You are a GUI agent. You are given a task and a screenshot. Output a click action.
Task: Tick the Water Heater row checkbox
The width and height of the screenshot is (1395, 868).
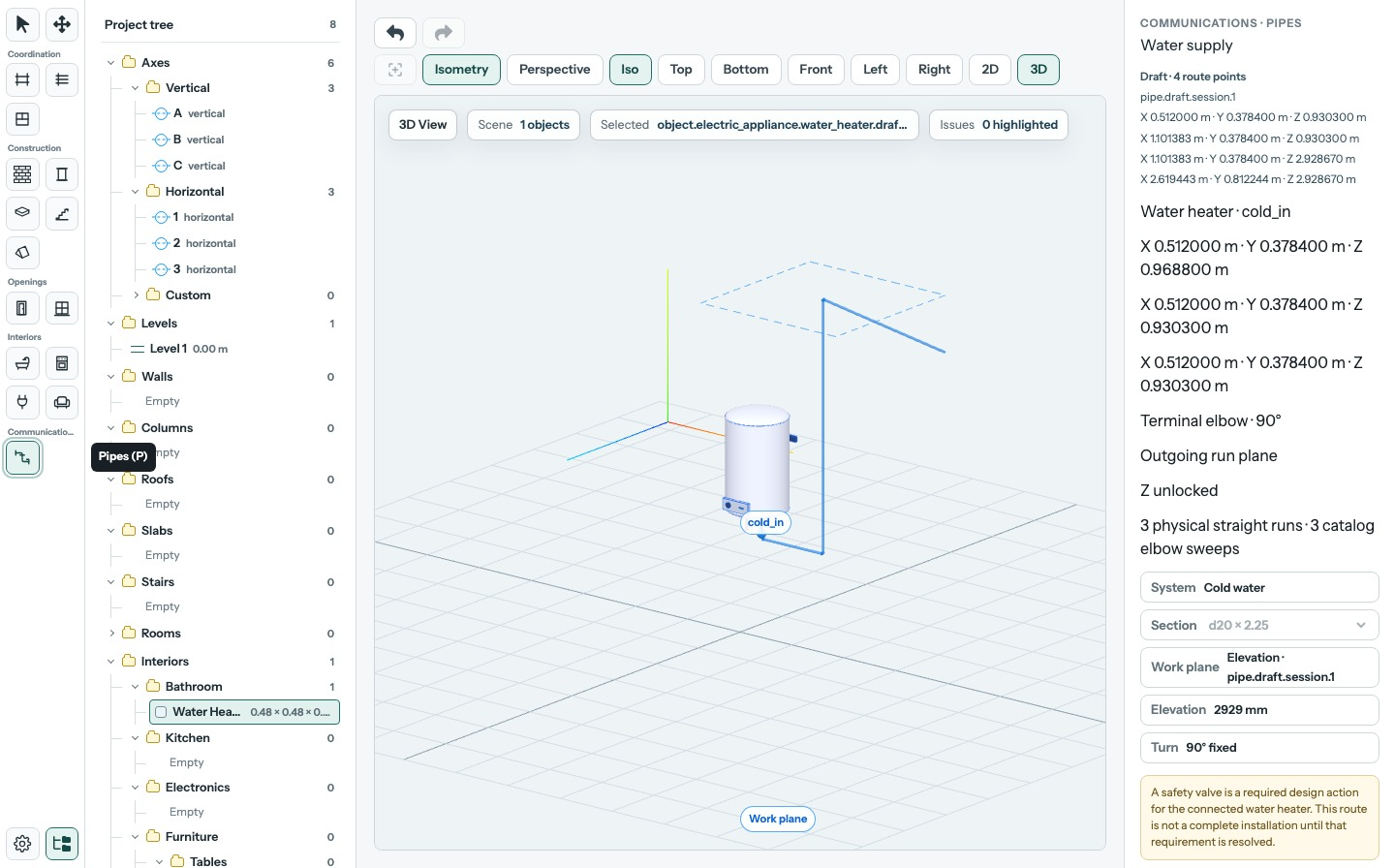click(x=161, y=712)
